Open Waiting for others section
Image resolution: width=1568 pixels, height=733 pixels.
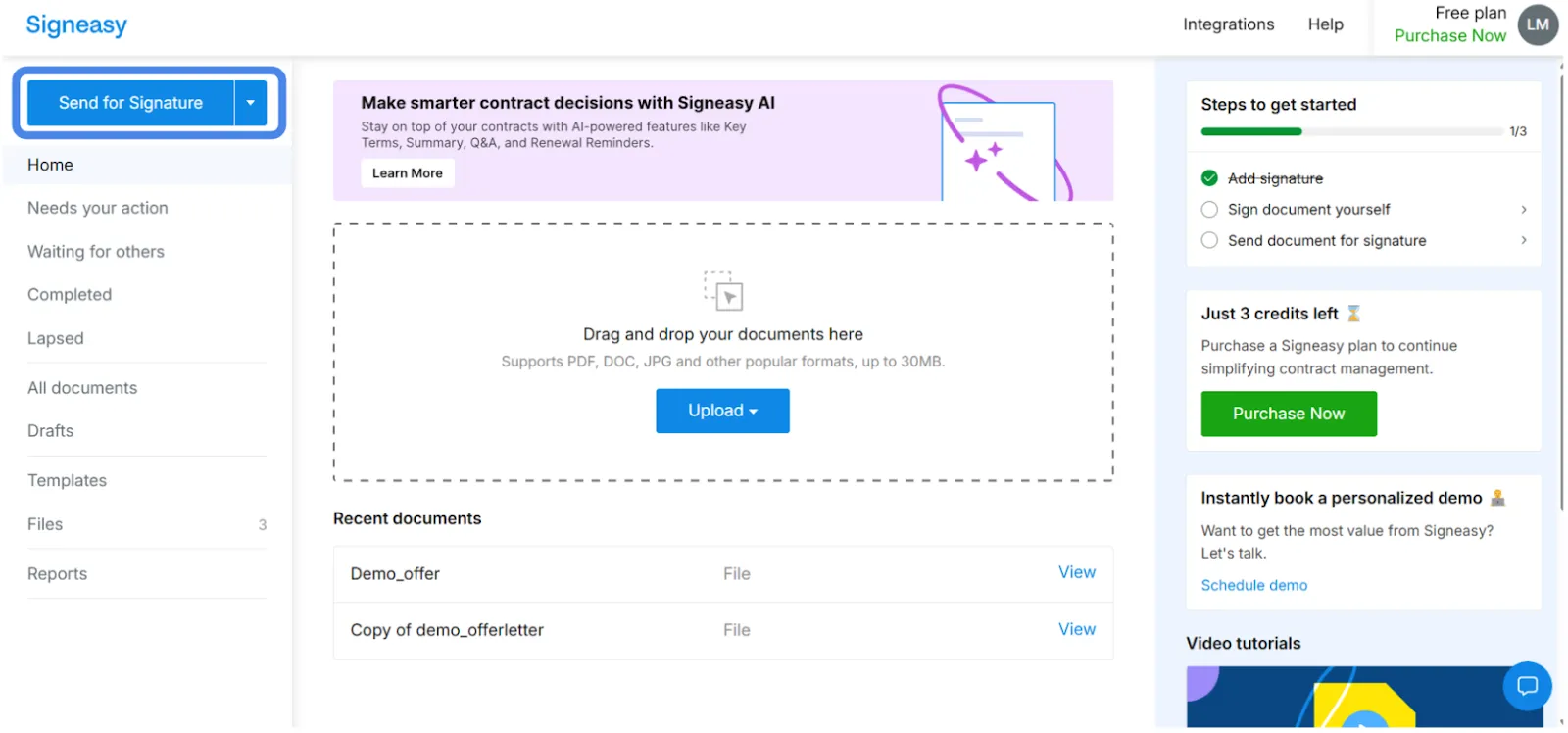pos(96,252)
